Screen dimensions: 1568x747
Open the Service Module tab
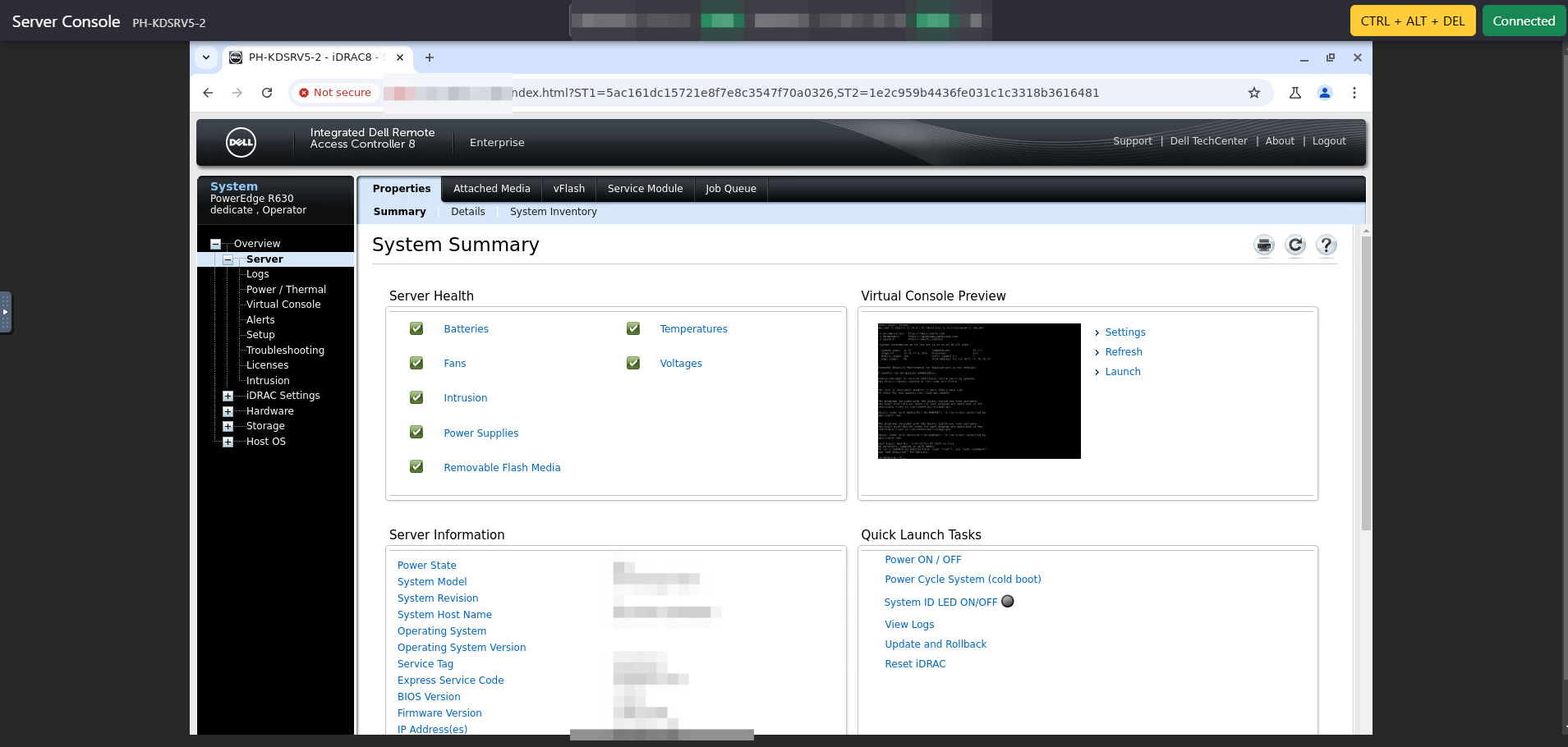tap(645, 189)
